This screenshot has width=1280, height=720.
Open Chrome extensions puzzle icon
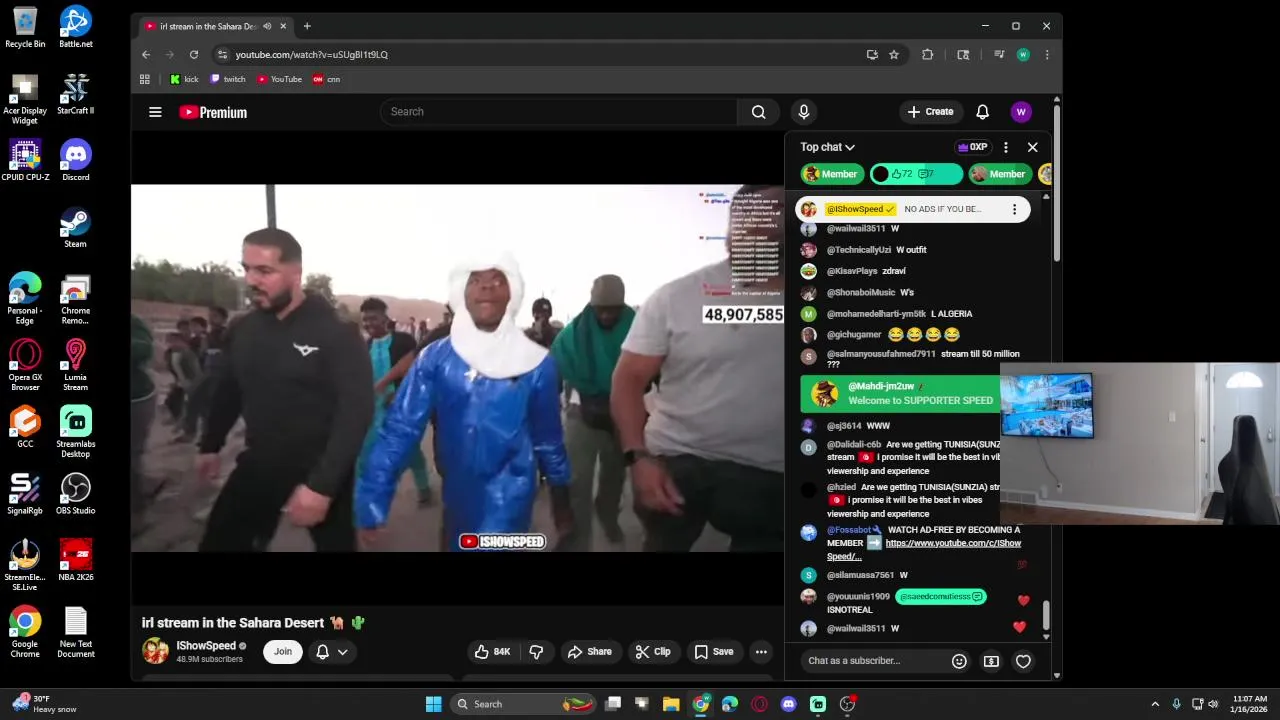(x=927, y=55)
